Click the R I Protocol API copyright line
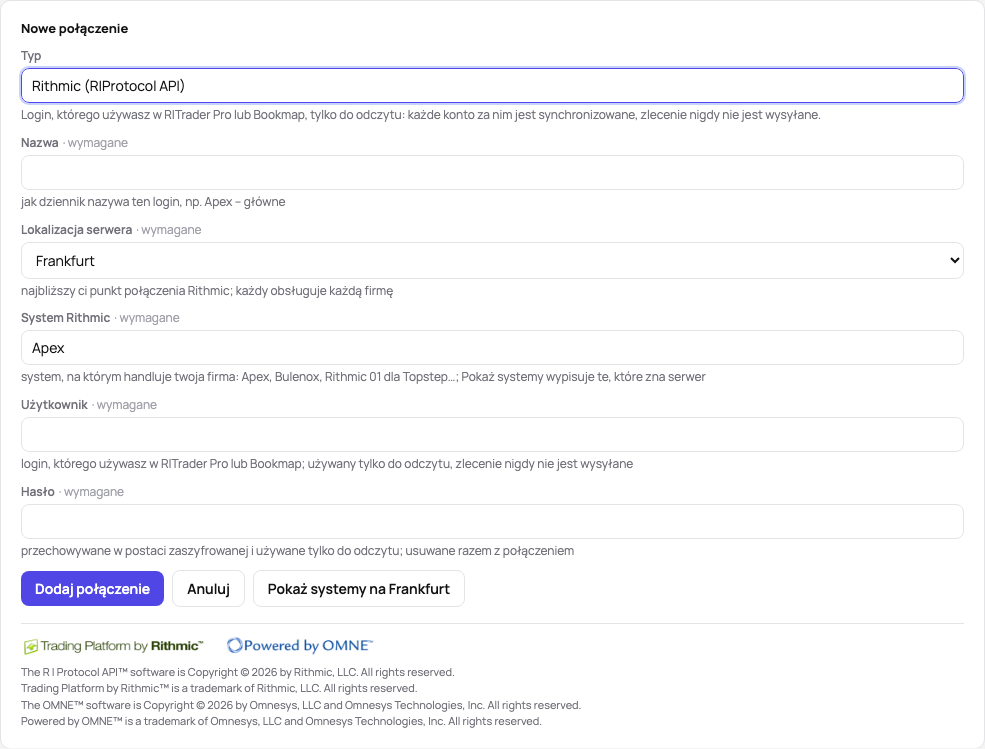 click(x=237, y=672)
